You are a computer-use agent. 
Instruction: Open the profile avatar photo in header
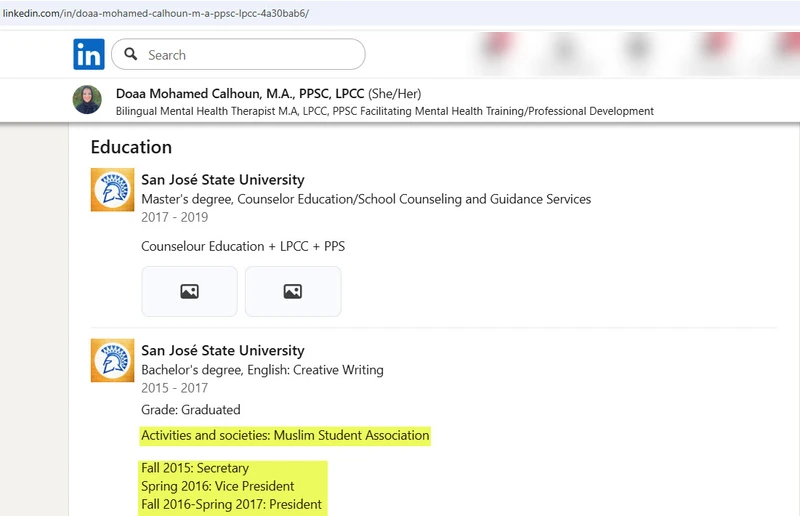[x=87, y=100]
